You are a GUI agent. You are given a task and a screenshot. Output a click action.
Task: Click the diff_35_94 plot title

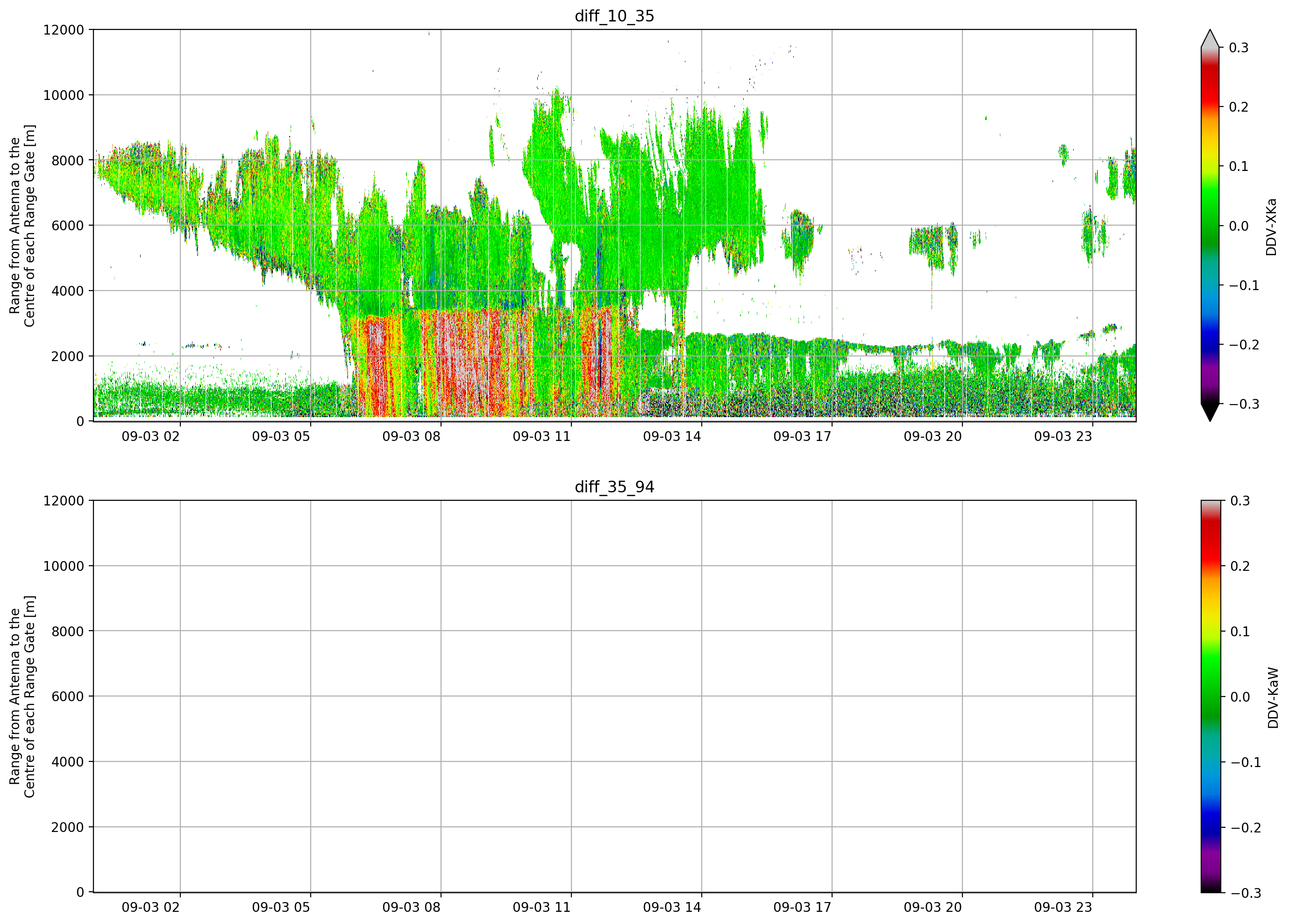[x=614, y=487]
